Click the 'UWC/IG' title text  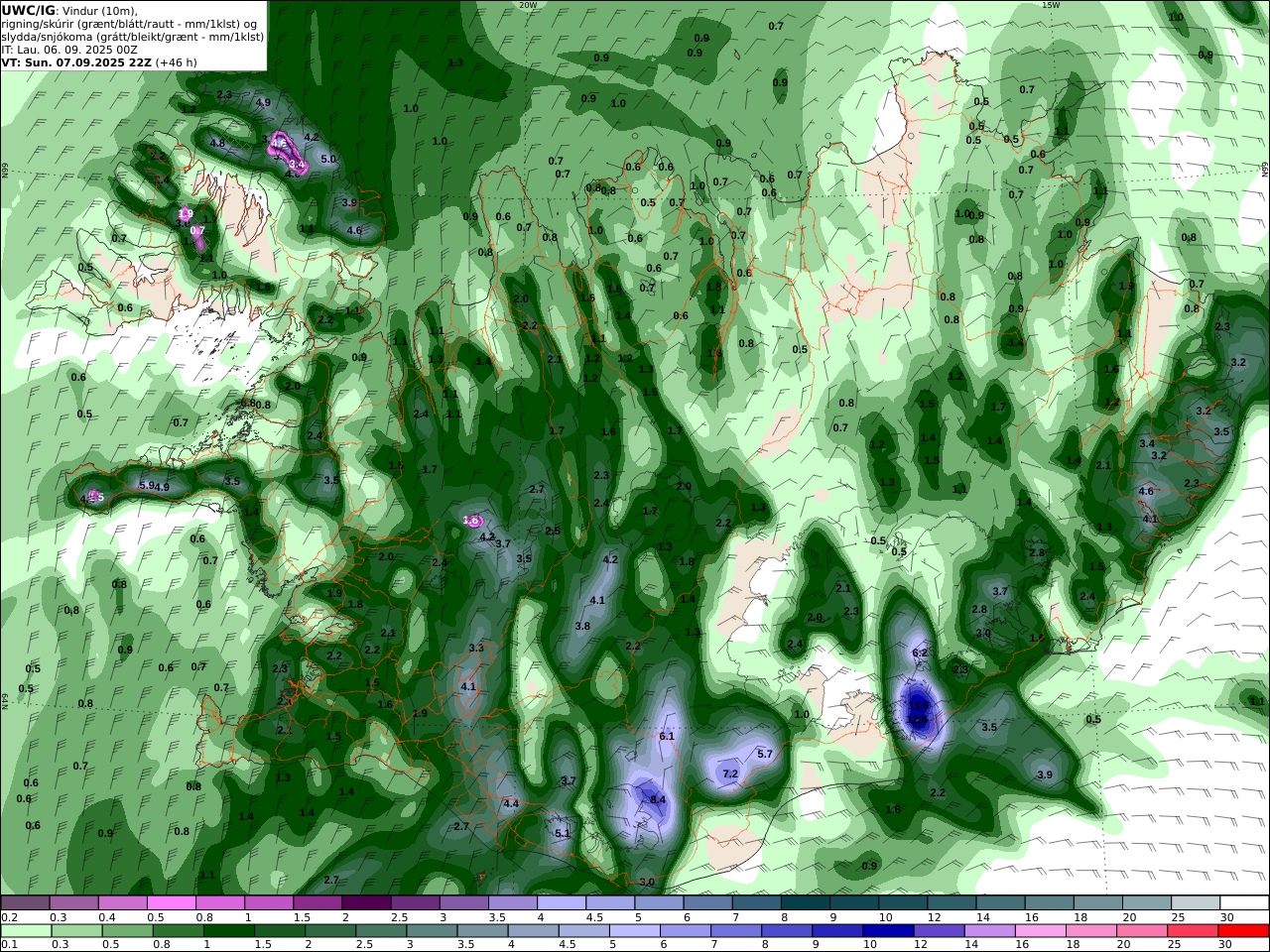28,11
